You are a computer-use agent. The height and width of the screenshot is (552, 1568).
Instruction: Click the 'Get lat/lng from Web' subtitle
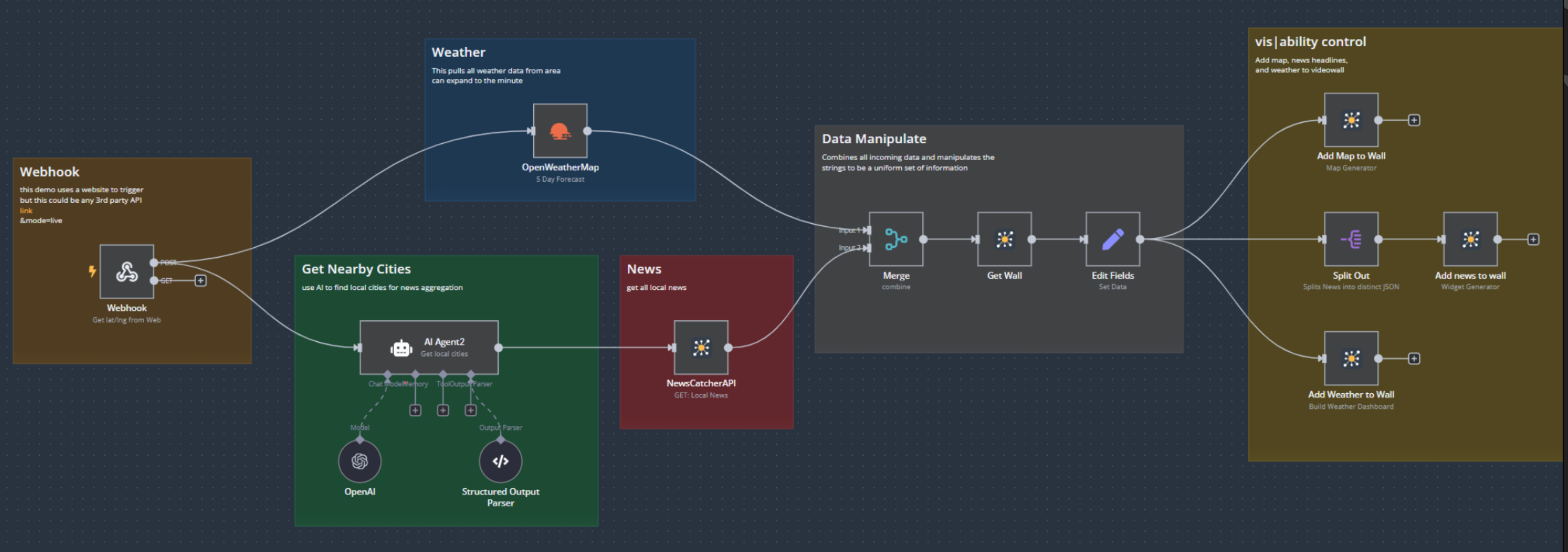coord(126,319)
